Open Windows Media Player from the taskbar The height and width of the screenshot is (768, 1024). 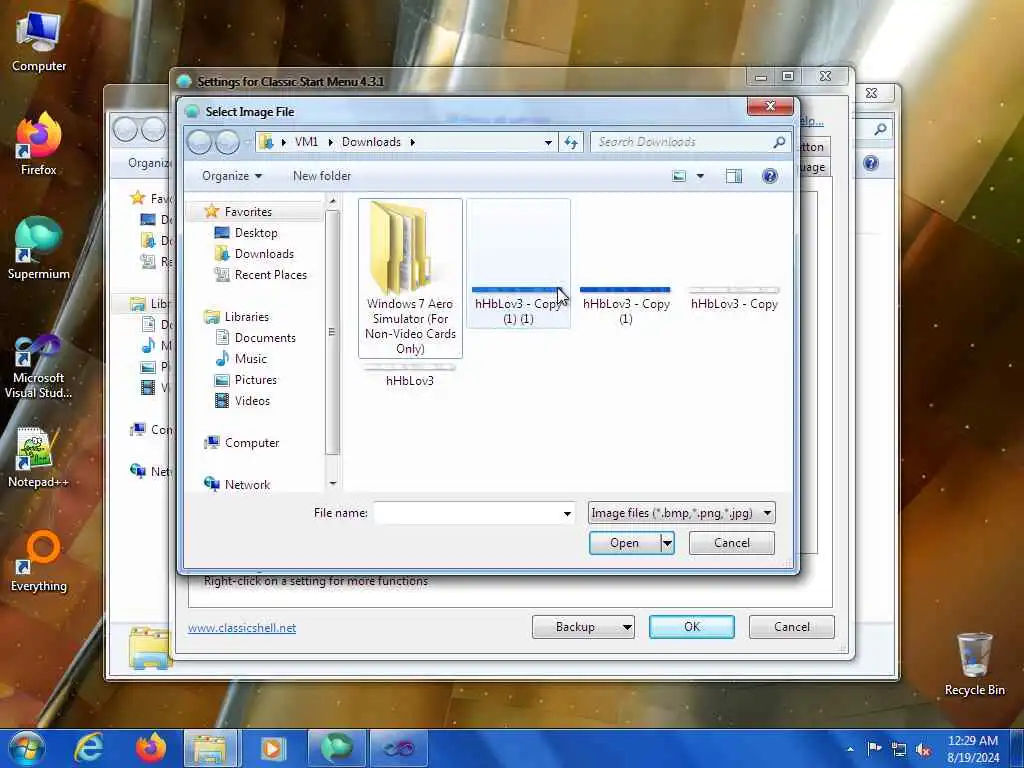(273, 748)
